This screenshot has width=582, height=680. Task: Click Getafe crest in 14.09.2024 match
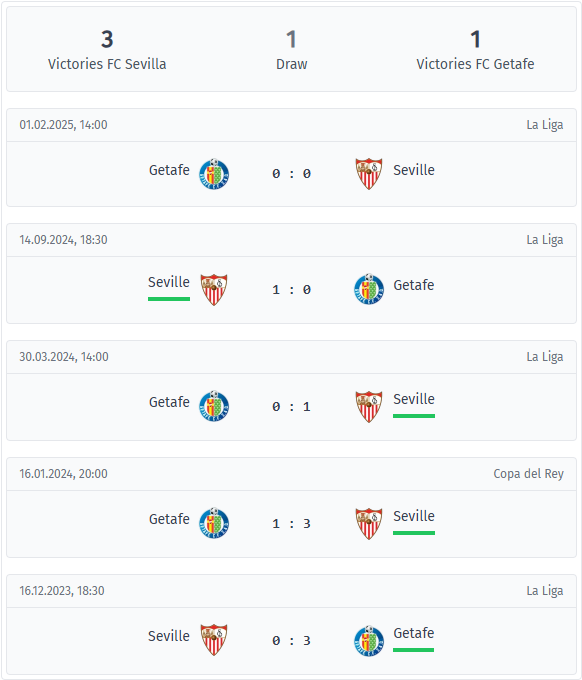(x=369, y=289)
